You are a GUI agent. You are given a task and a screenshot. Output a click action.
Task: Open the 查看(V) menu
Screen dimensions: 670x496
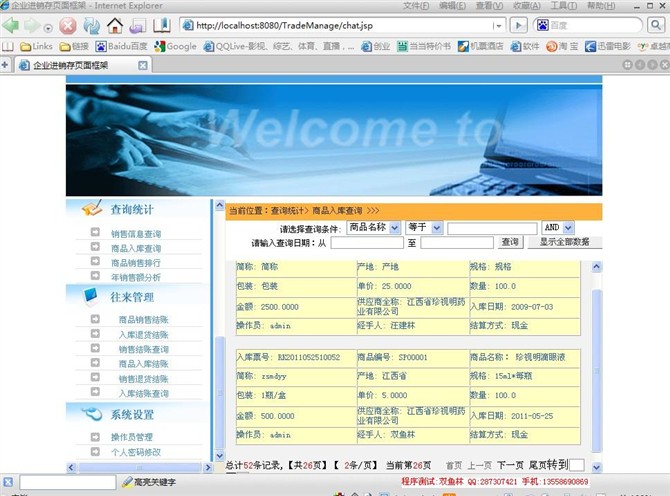click(489, 6)
